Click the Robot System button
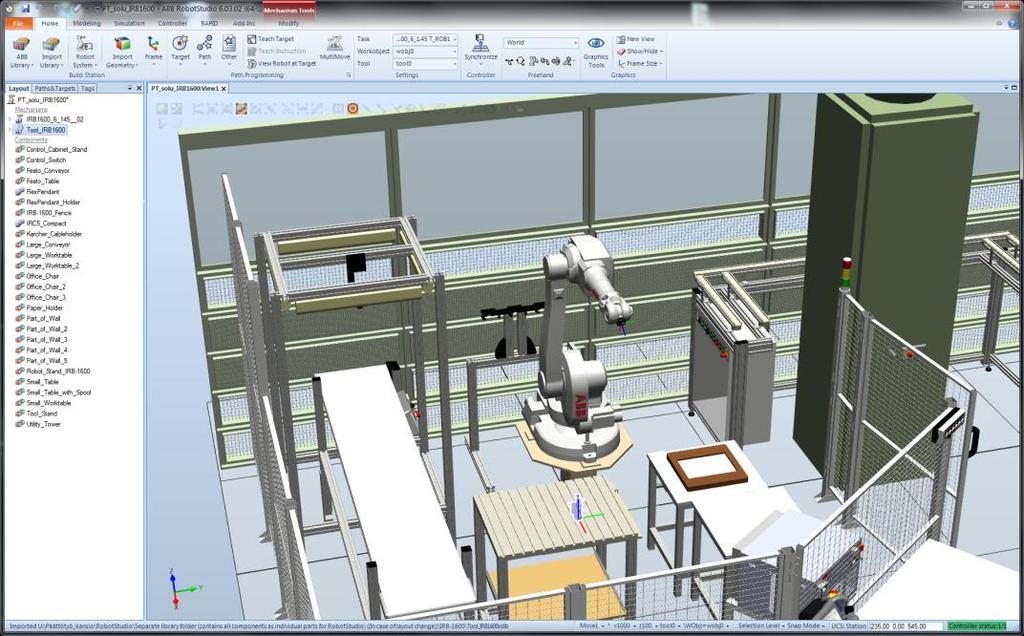The image size is (1024, 636). 84,52
